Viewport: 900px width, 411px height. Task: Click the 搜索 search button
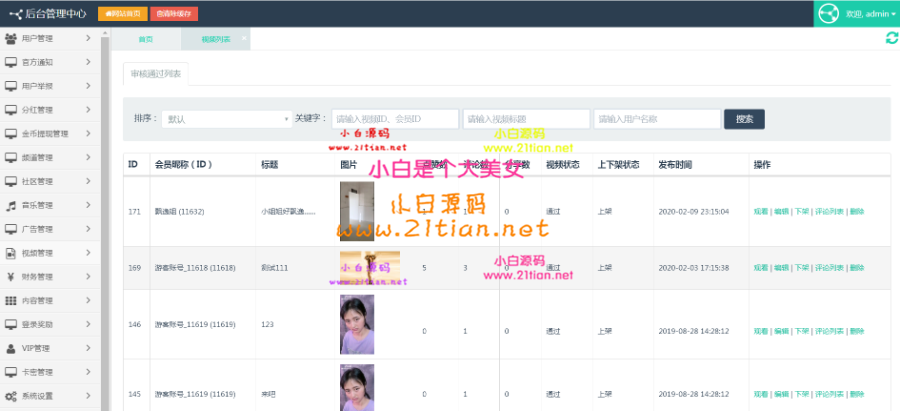tap(744, 119)
